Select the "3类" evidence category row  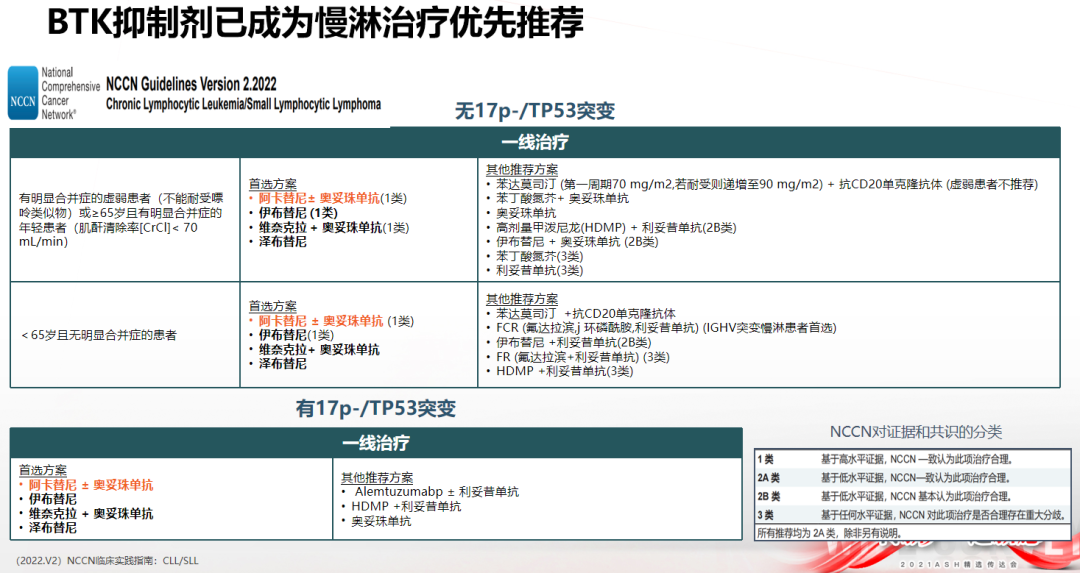[914, 515]
